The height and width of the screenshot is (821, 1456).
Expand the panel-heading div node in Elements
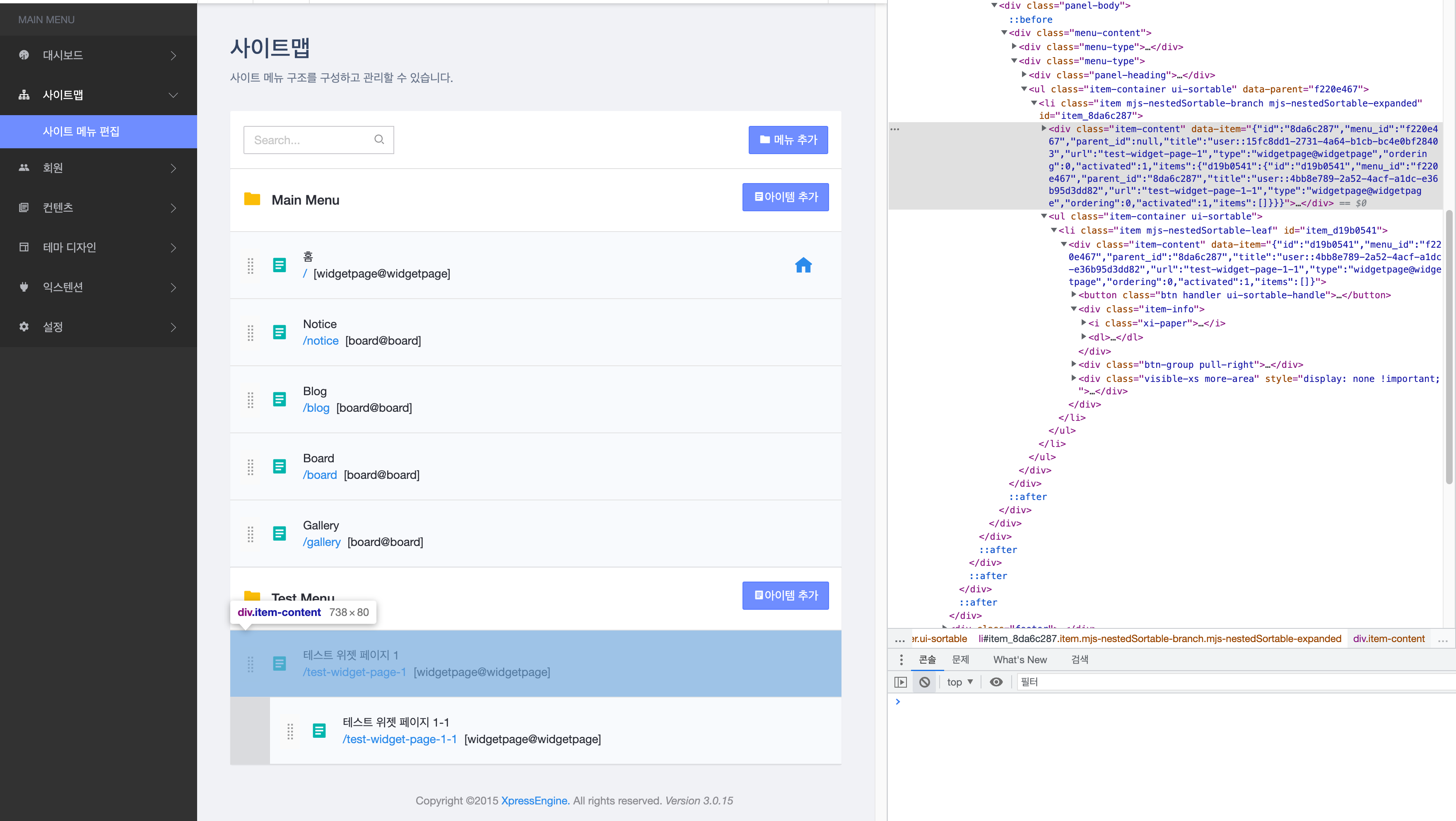[1024, 75]
